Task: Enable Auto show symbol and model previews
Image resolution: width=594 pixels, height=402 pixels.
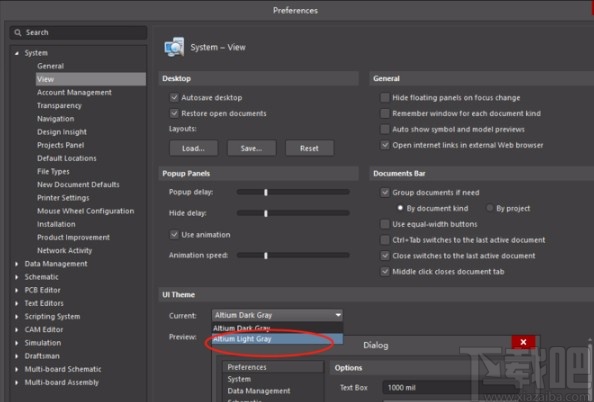Action: (385, 129)
